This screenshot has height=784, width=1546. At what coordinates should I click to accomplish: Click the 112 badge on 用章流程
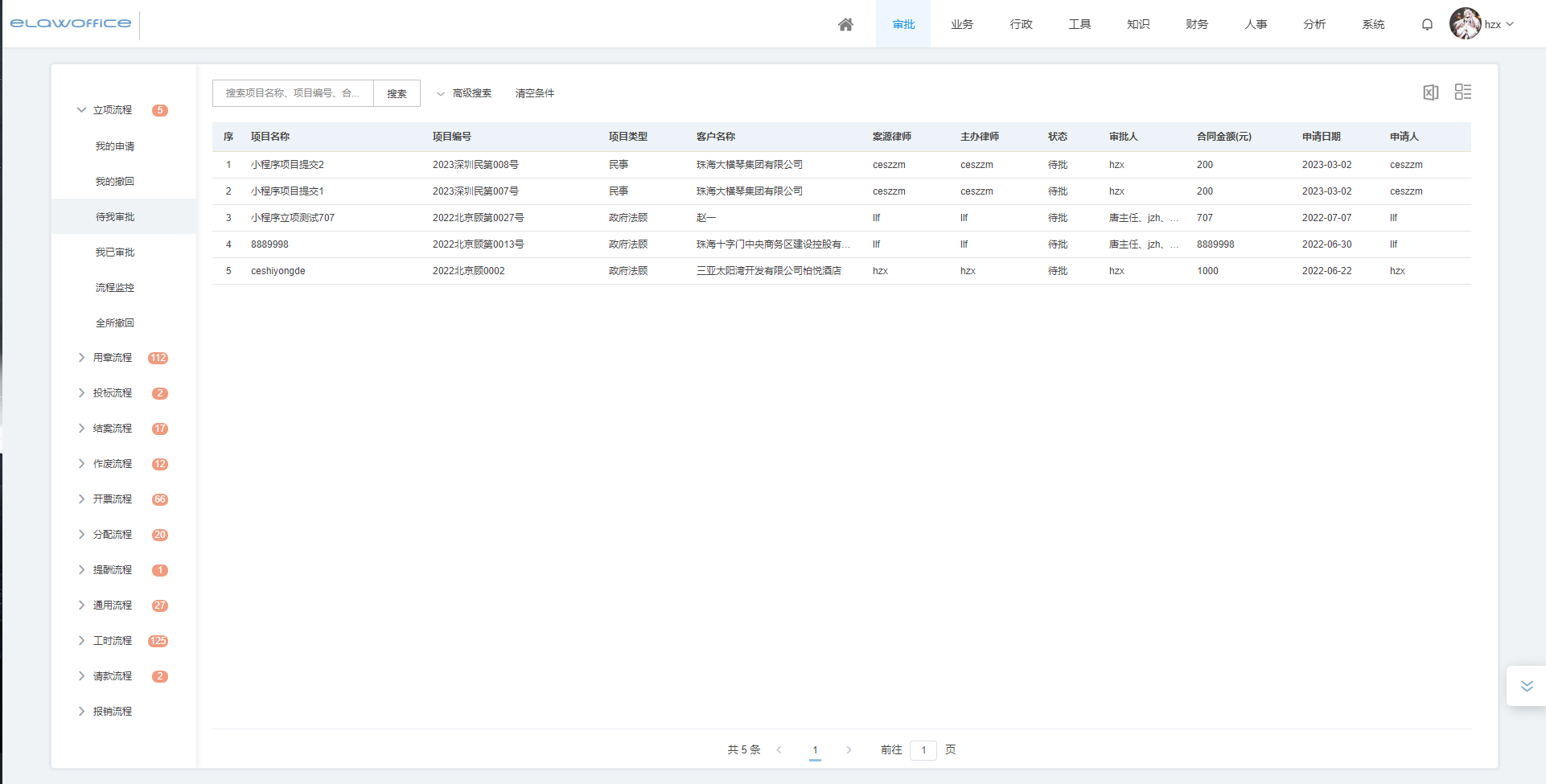[158, 358]
